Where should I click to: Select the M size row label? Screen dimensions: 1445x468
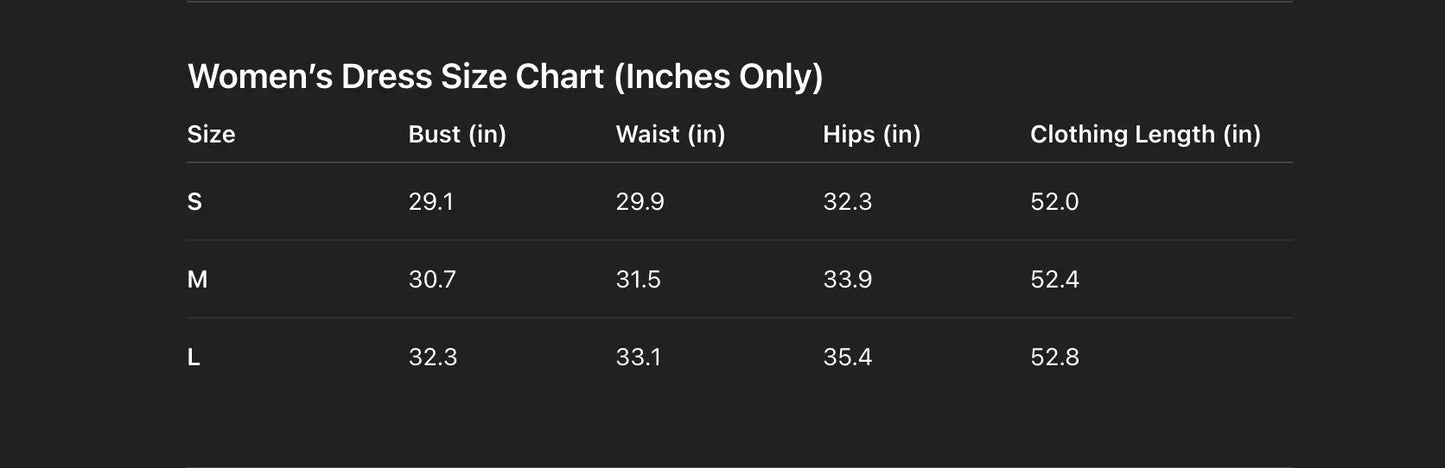click(197, 280)
